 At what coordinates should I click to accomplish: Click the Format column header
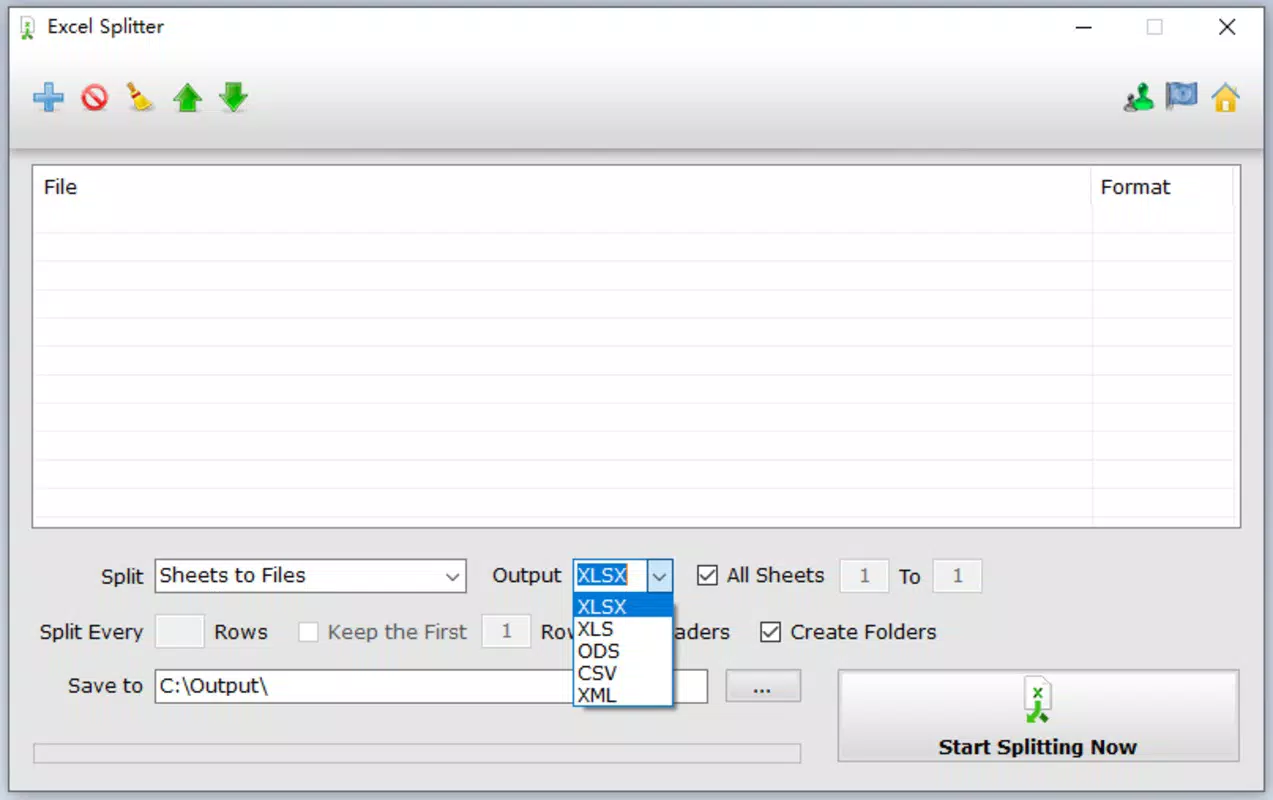[1163, 187]
